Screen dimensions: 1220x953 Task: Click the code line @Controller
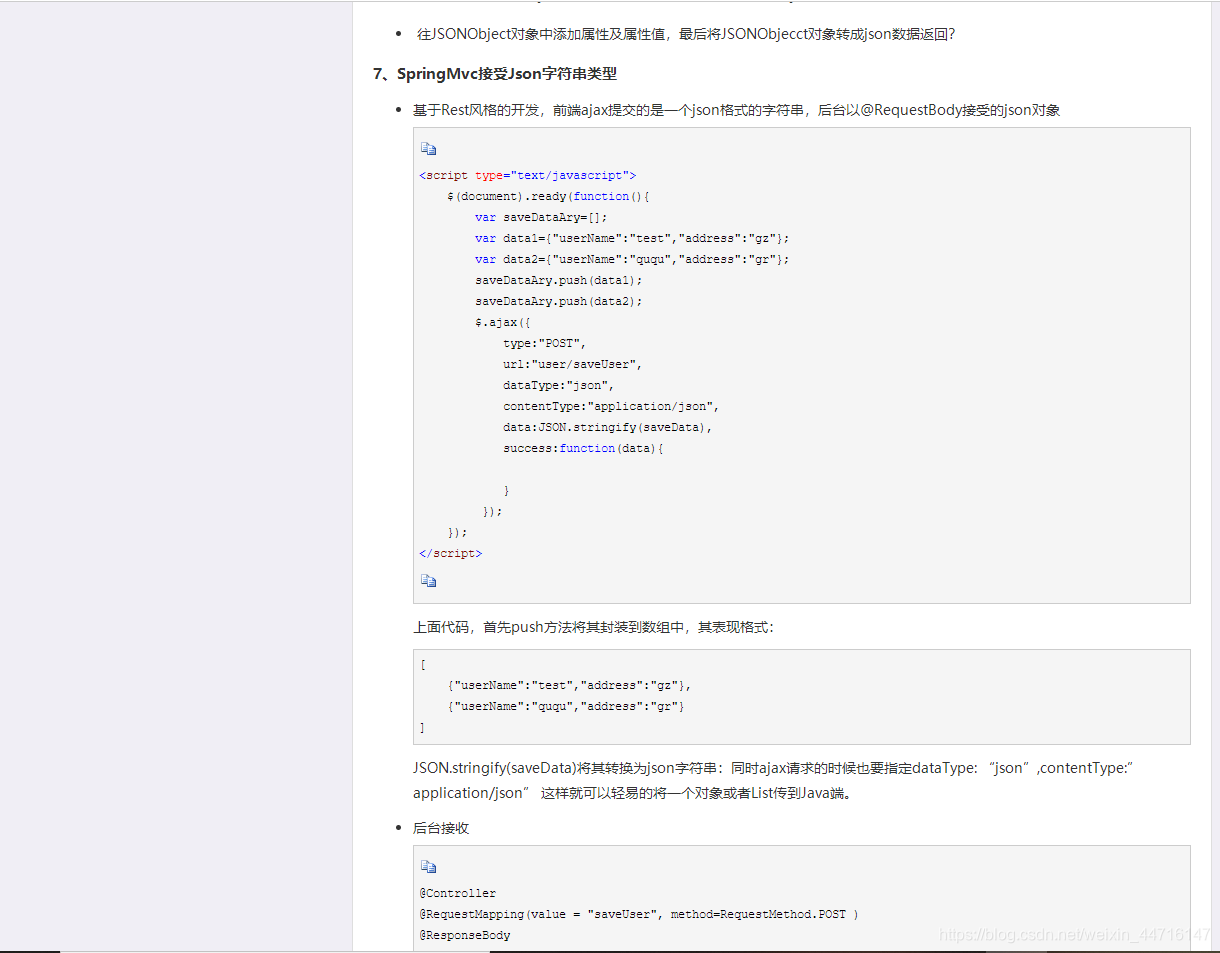point(458,893)
